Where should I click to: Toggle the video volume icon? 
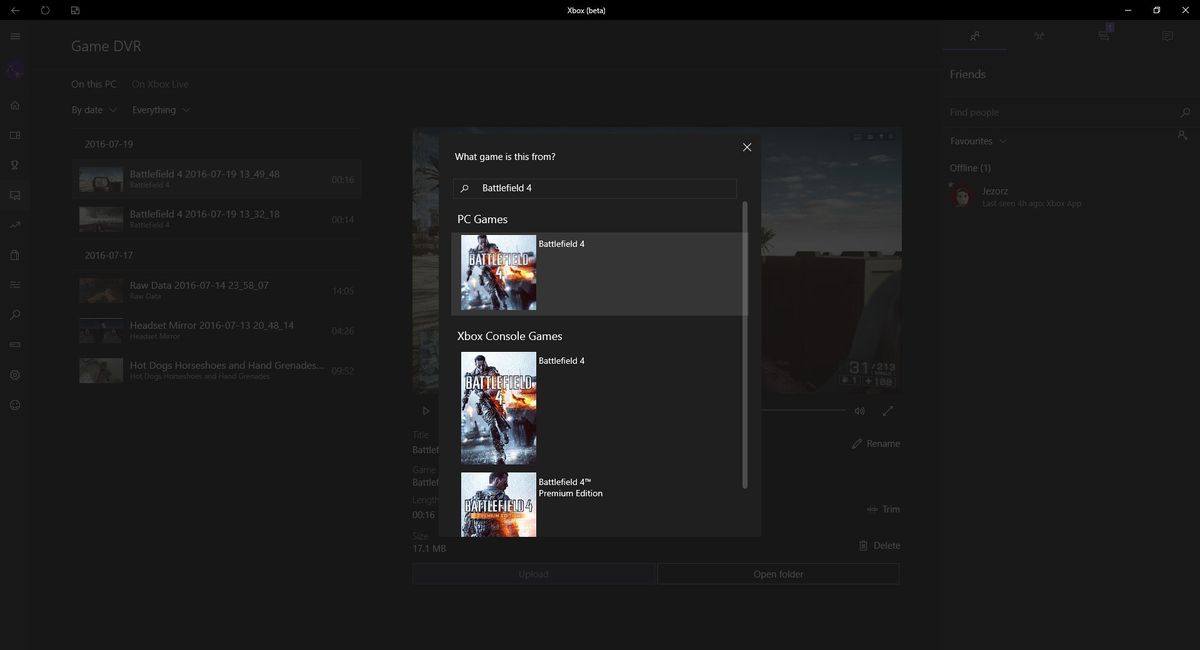[859, 411]
